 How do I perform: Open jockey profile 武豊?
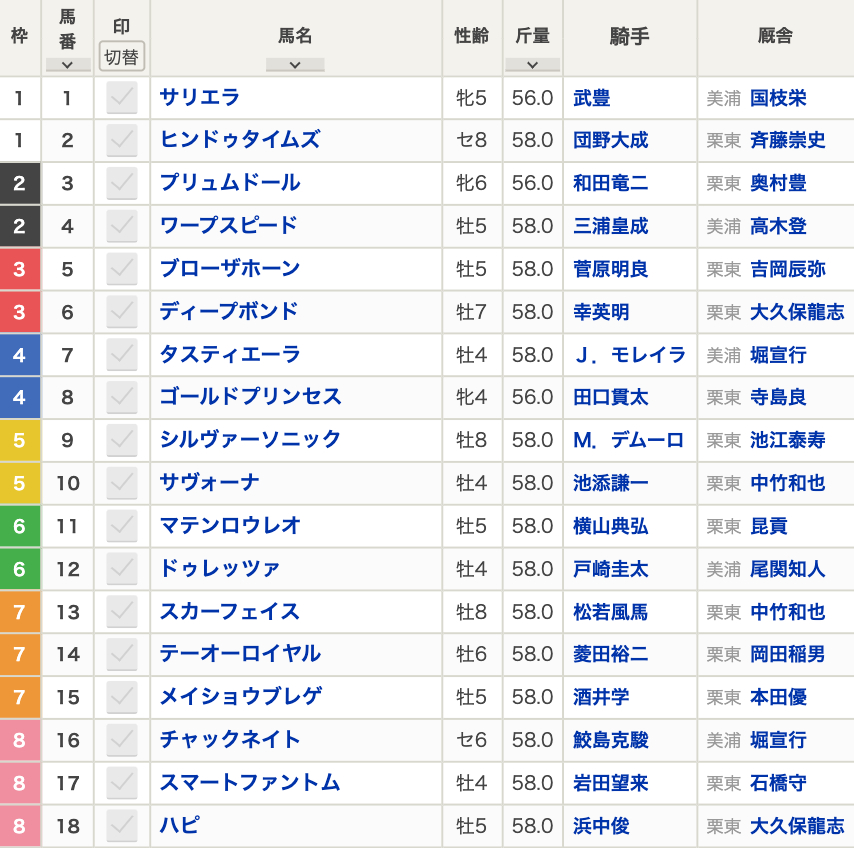[591, 98]
